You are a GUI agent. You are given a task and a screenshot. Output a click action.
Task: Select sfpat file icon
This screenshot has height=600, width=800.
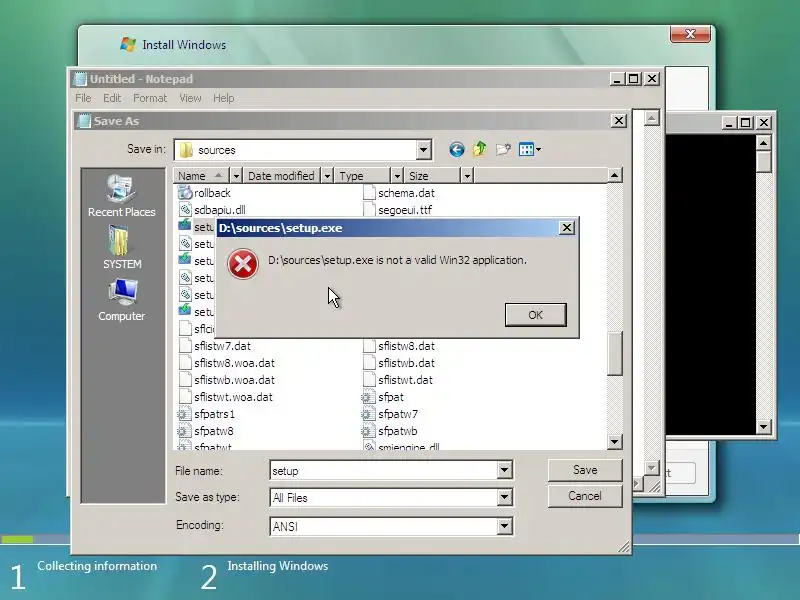click(x=368, y=397)
